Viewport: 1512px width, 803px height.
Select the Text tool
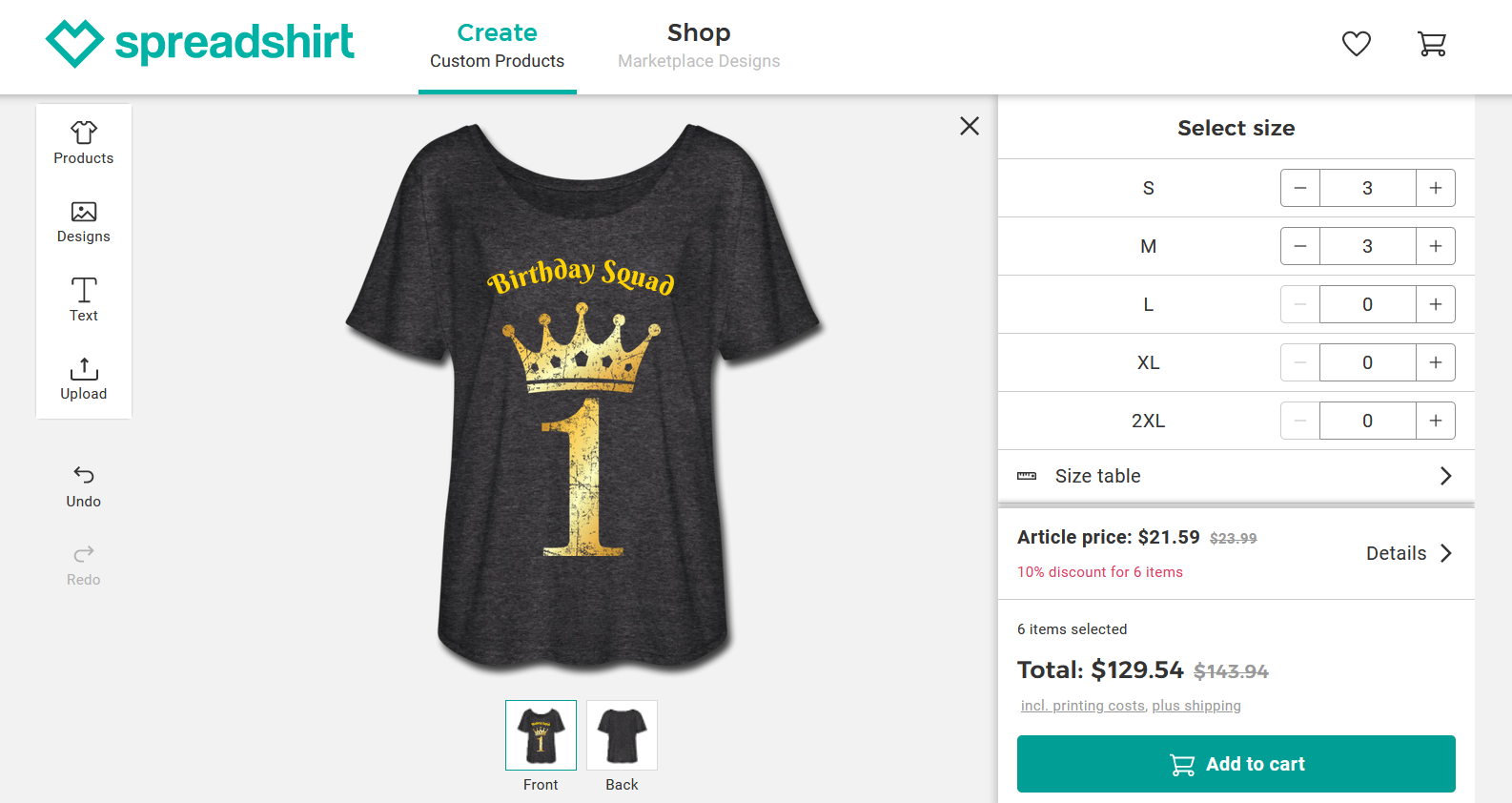click(84, 299)
